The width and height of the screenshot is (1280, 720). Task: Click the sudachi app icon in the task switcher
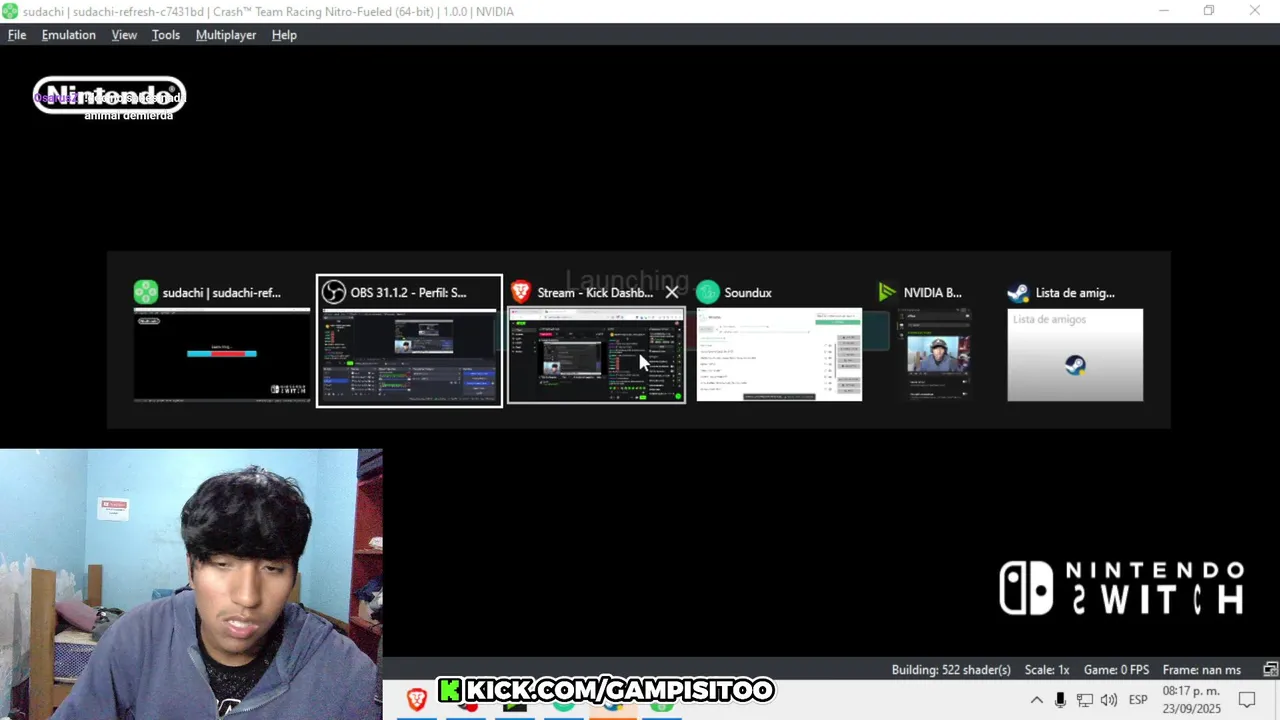coord(146,292)
